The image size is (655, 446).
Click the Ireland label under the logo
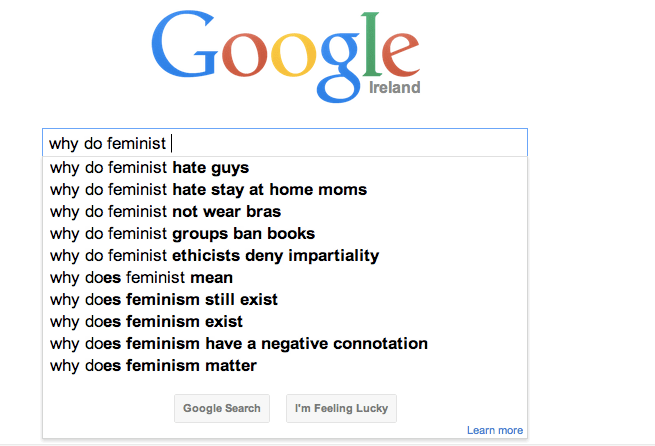click(395, 88)
